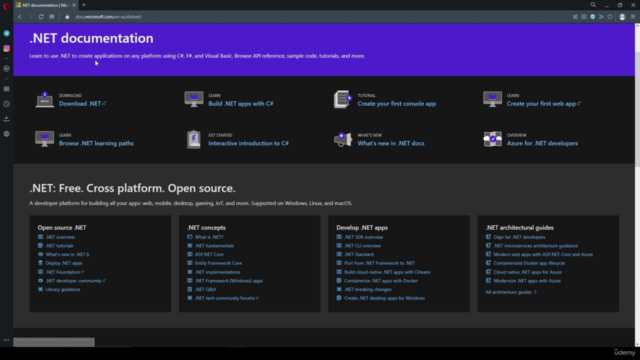Open the .NET Foundation link

pos(64,272)
